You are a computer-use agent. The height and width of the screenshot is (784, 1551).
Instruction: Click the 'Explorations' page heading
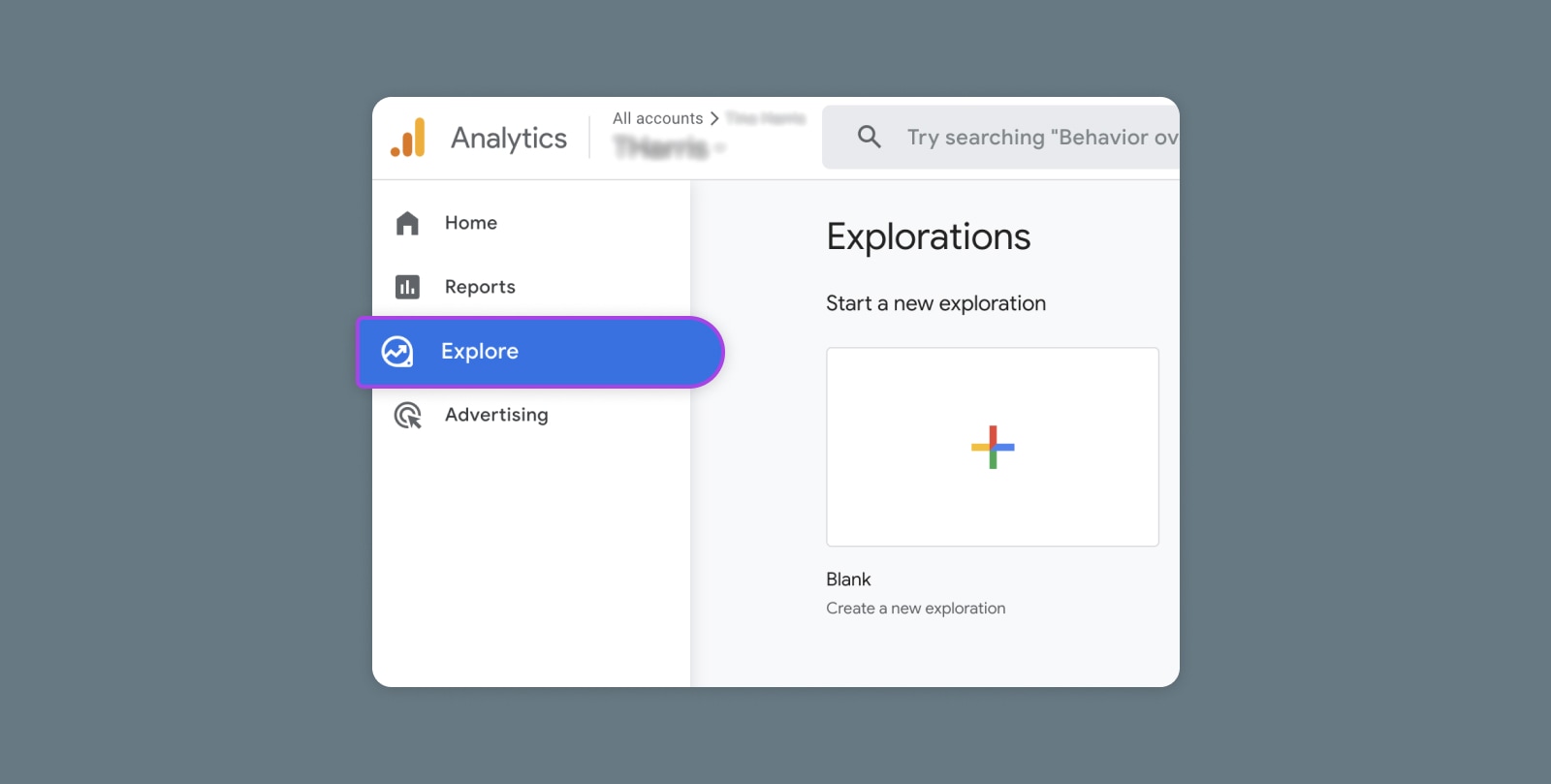[929, 236]
